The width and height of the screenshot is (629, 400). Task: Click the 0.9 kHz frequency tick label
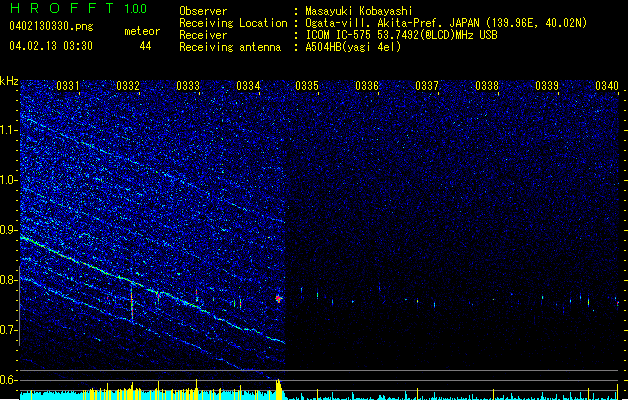click(9, 230)
